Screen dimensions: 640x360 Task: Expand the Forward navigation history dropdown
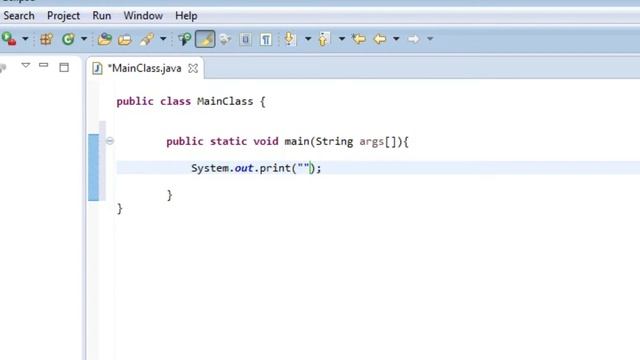(x=430, y=39)
